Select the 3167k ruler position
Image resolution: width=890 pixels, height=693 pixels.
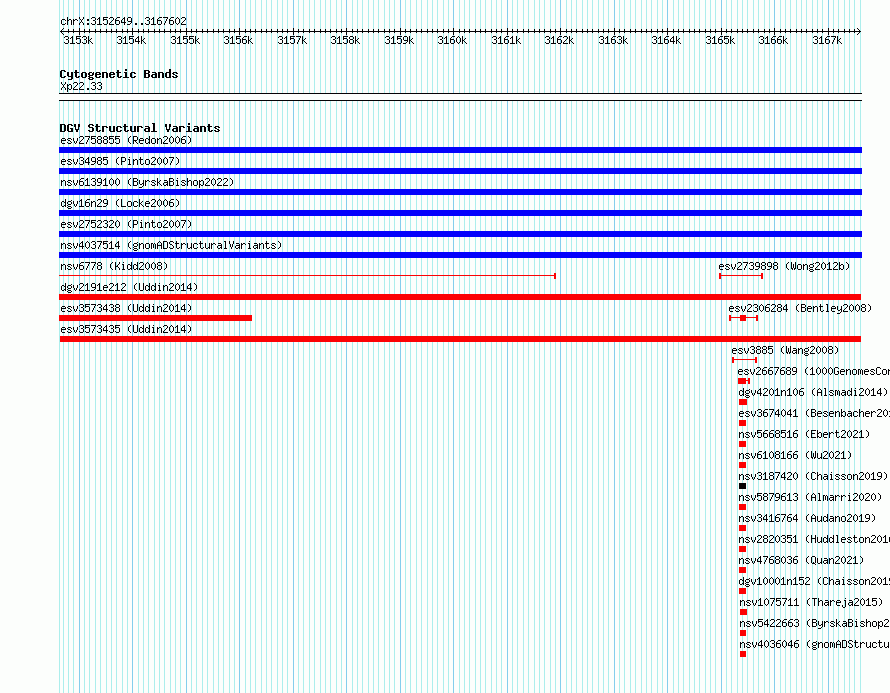pos(827,40)
